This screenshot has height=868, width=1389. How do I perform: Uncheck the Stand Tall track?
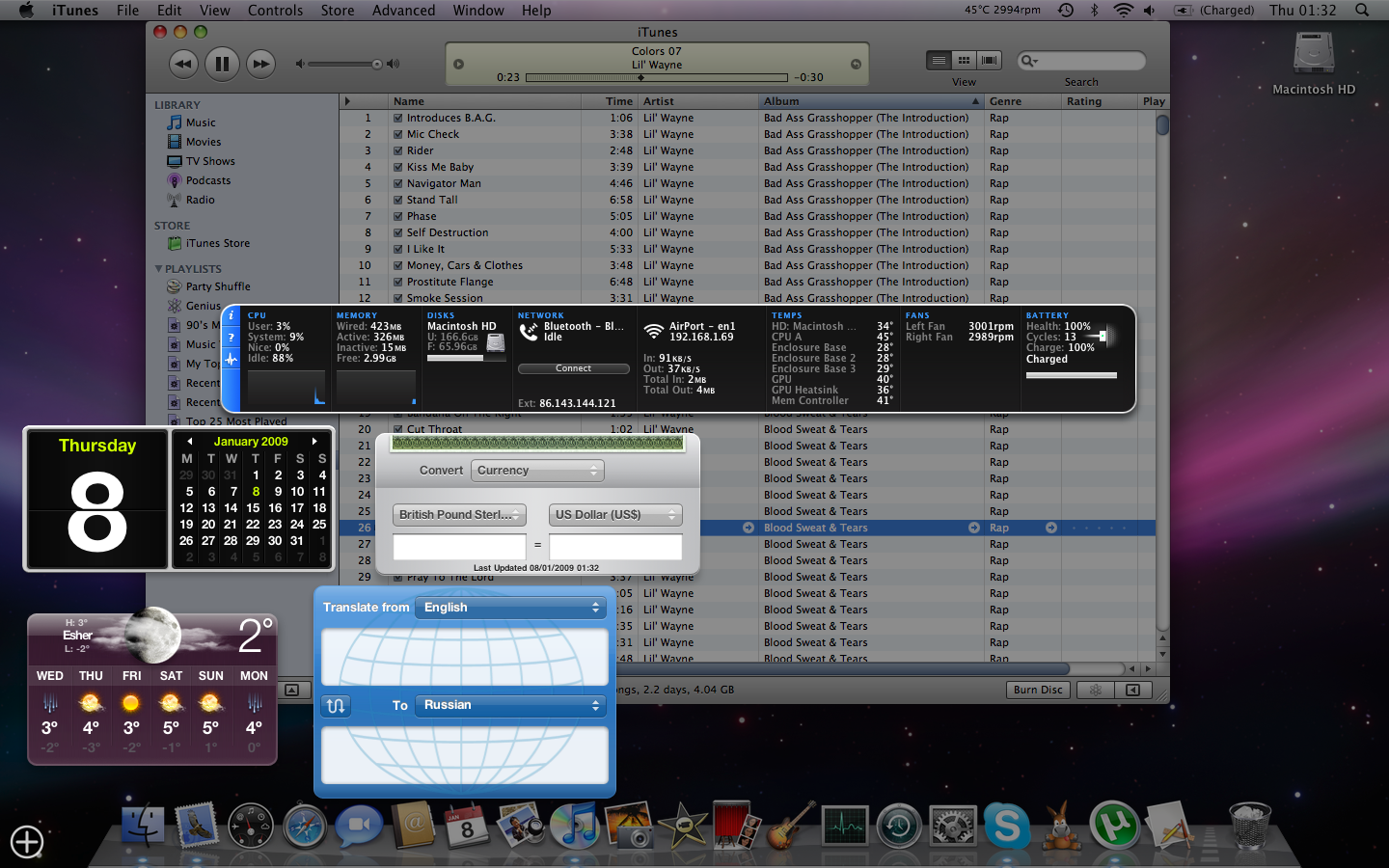(397, 201)
